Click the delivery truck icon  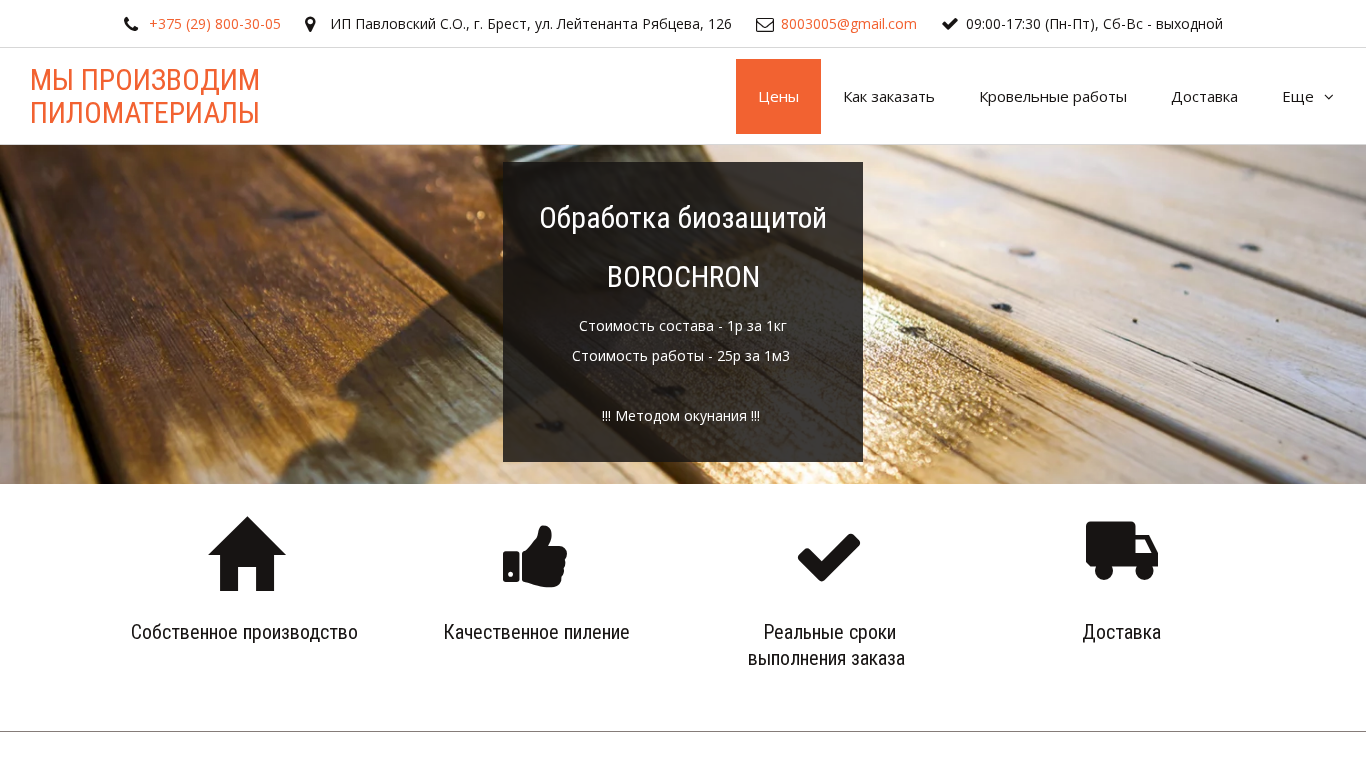[1122, 550]
